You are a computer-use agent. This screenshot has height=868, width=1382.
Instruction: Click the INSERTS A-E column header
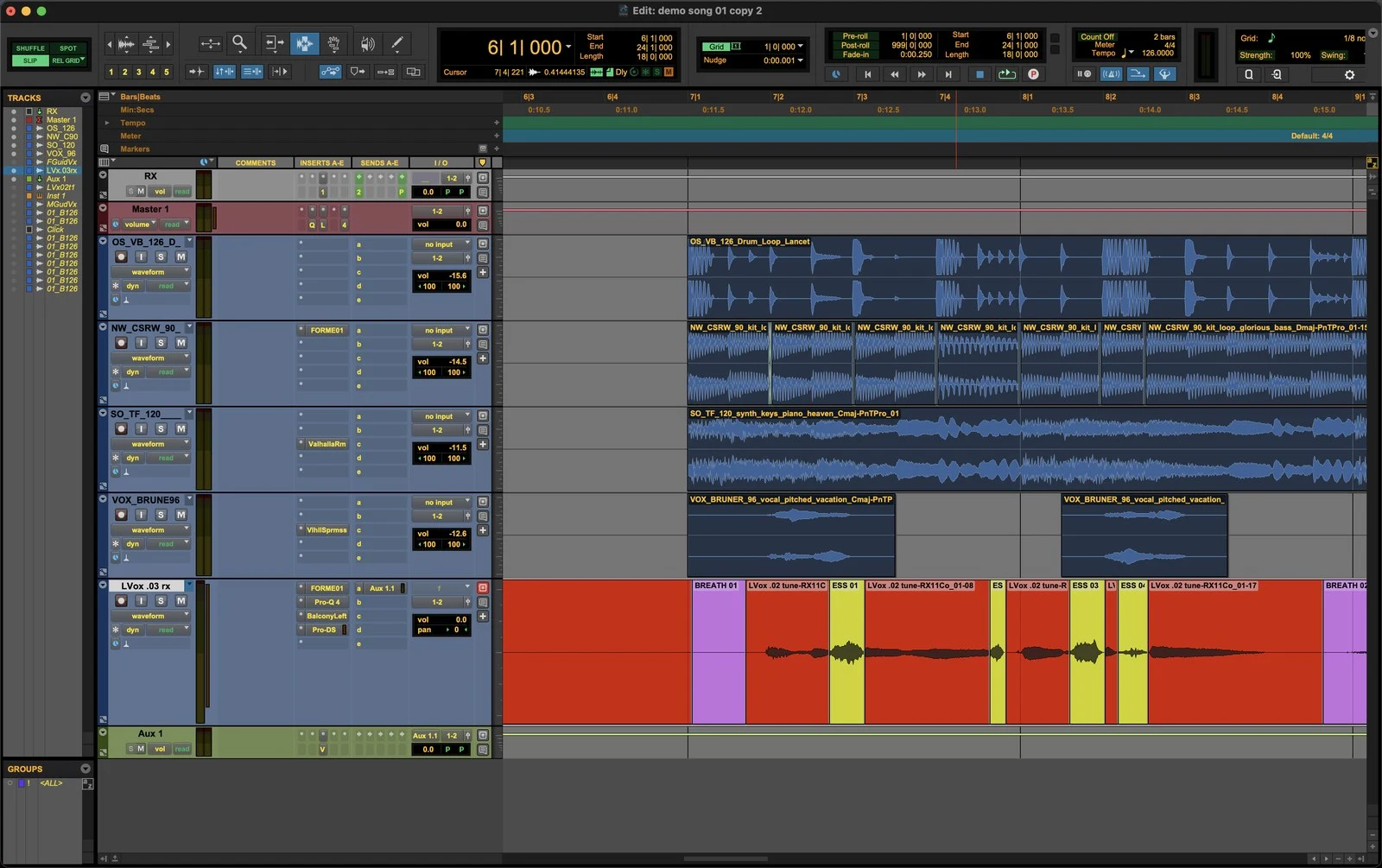click(x=322, y=162)
